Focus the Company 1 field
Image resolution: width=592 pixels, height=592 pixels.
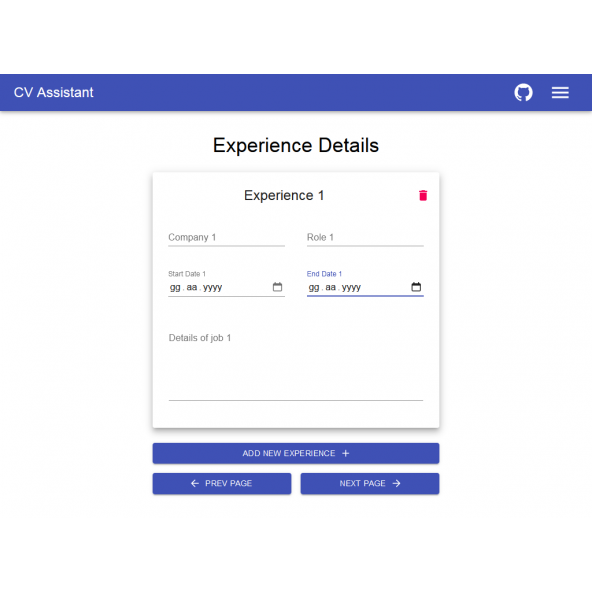[x=226, y=237]
